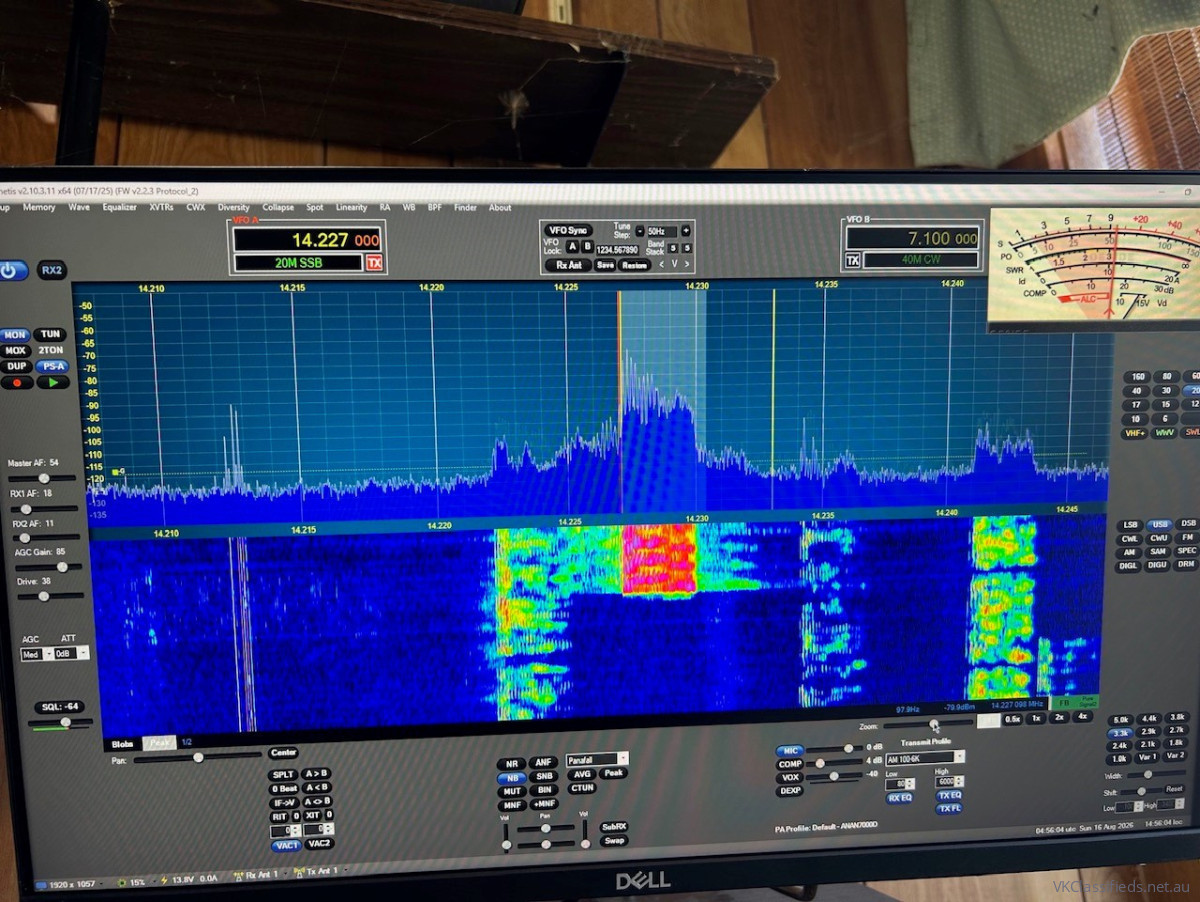Open the Transmit Profile AM 100-6K dropdown
This screenshot has width=1200, height=902.
(925, 758)
